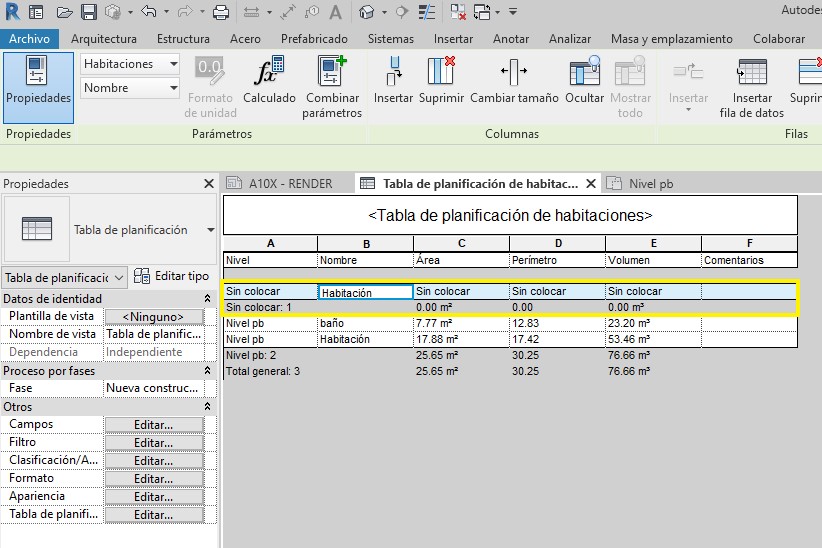Open the Habitaciones category dropdown
822x548 pixels.
click(x=173, y=64)
